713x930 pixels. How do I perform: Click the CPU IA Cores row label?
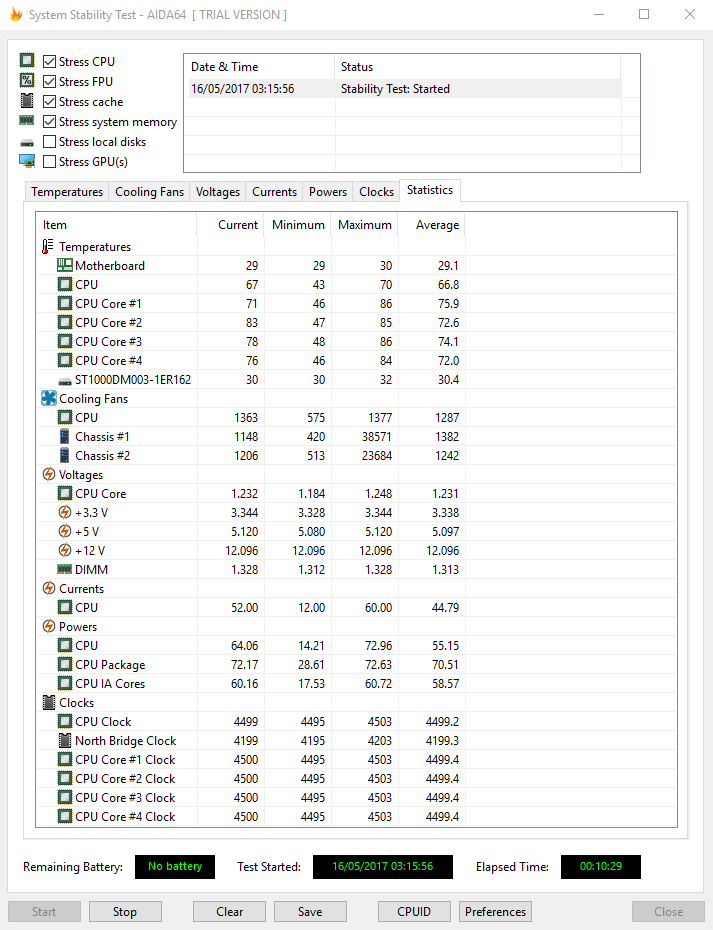pos(110,683)
